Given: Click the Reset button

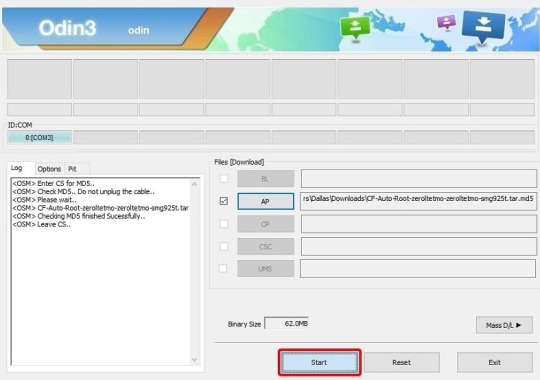Looking at the screenshot, I should coord(402,362).
